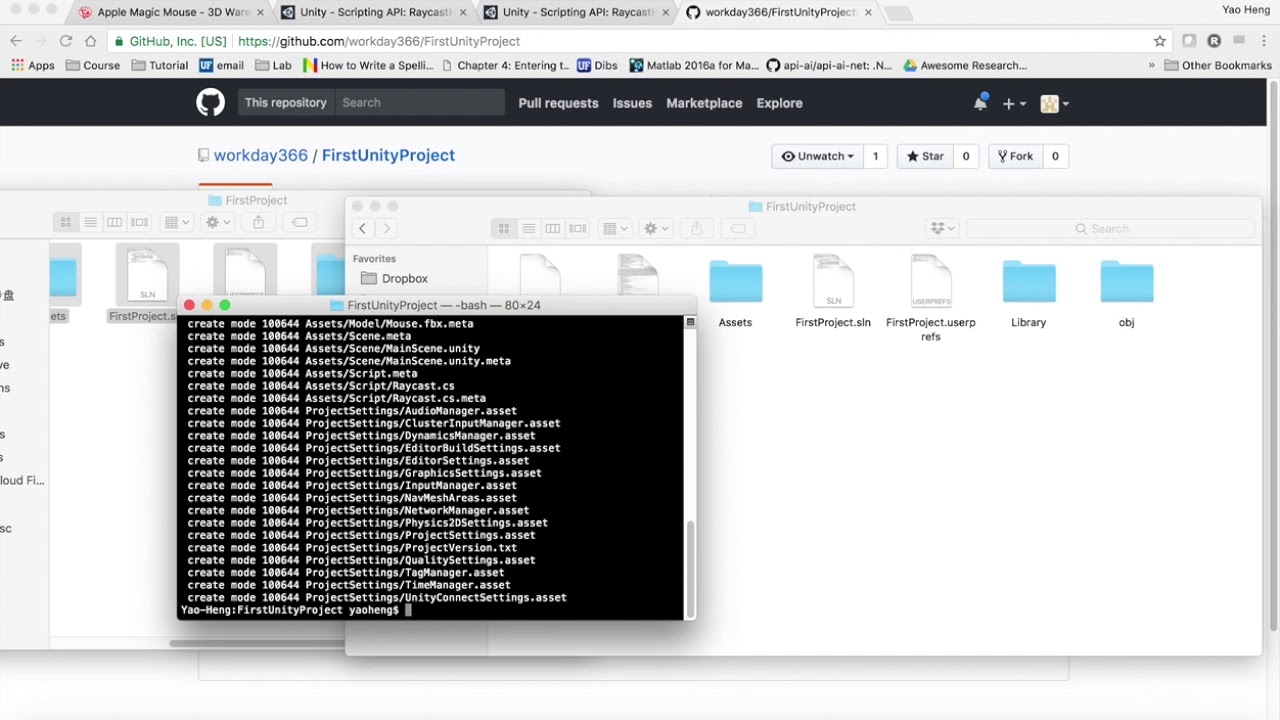Image resolution: width=1280 pixels, height=720 pixels.
Task: Open the Tutorial bookmarks folder
Action: click(x=159, y=65)
